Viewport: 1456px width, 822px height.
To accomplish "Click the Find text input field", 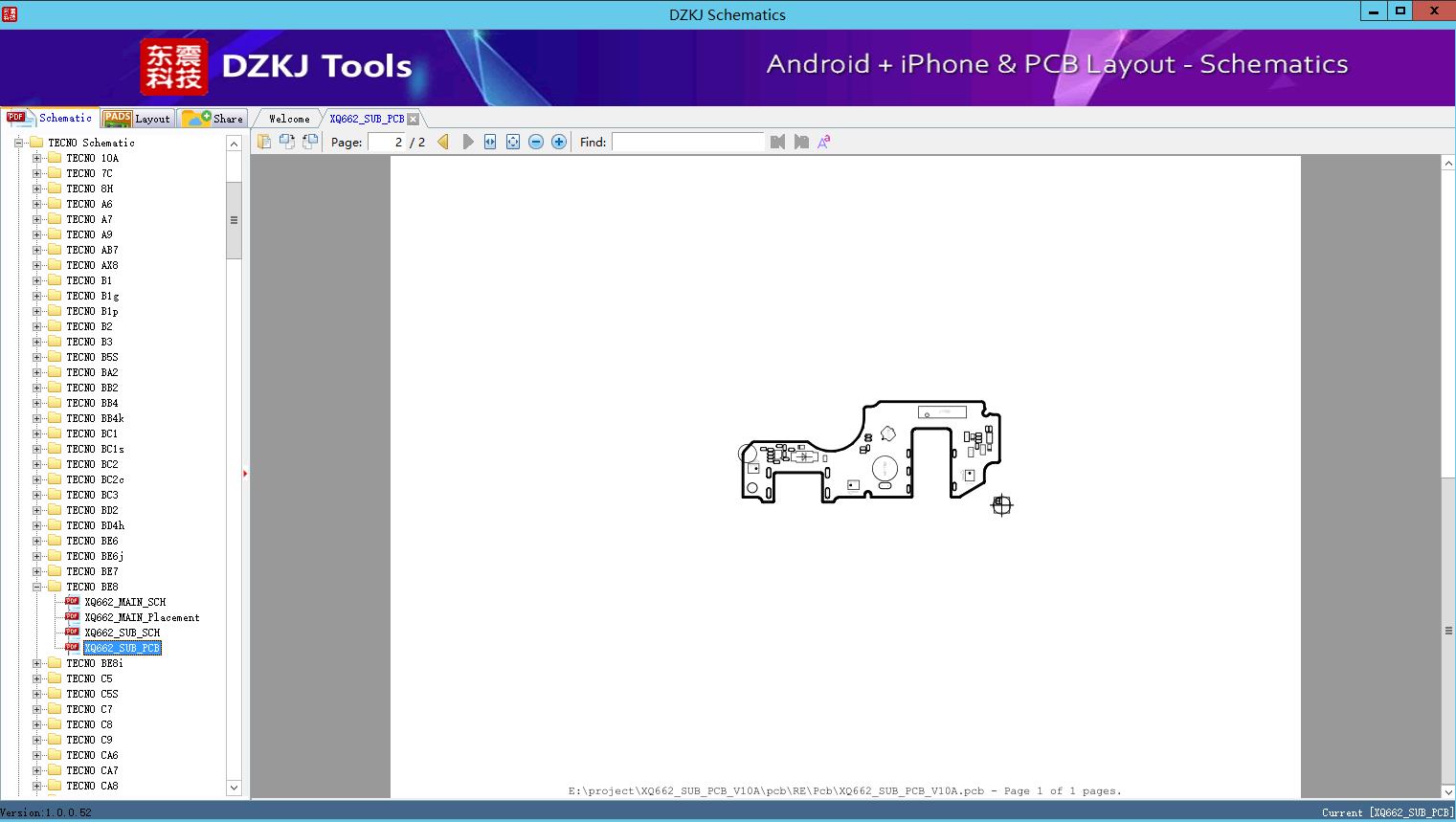I will pos(687,142).
